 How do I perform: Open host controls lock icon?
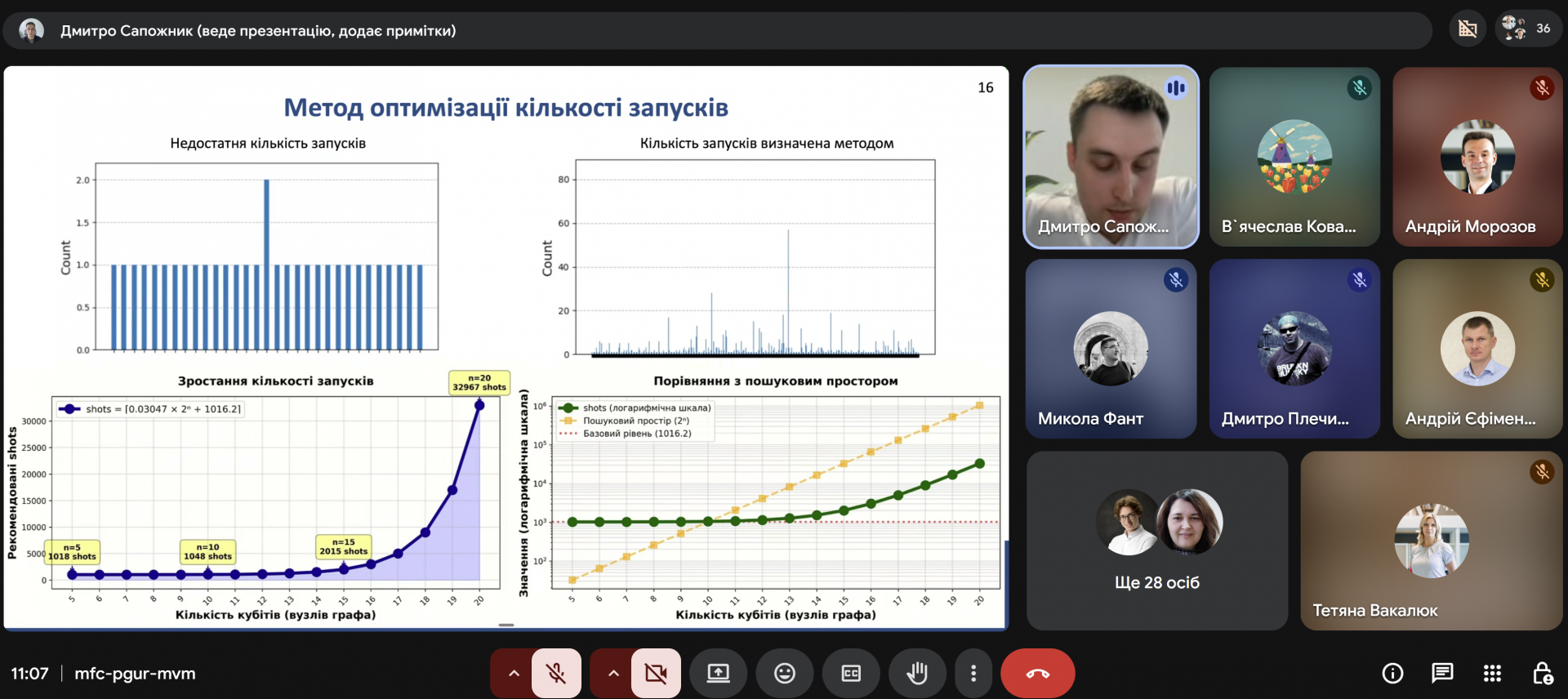[x=1542, y=674]
